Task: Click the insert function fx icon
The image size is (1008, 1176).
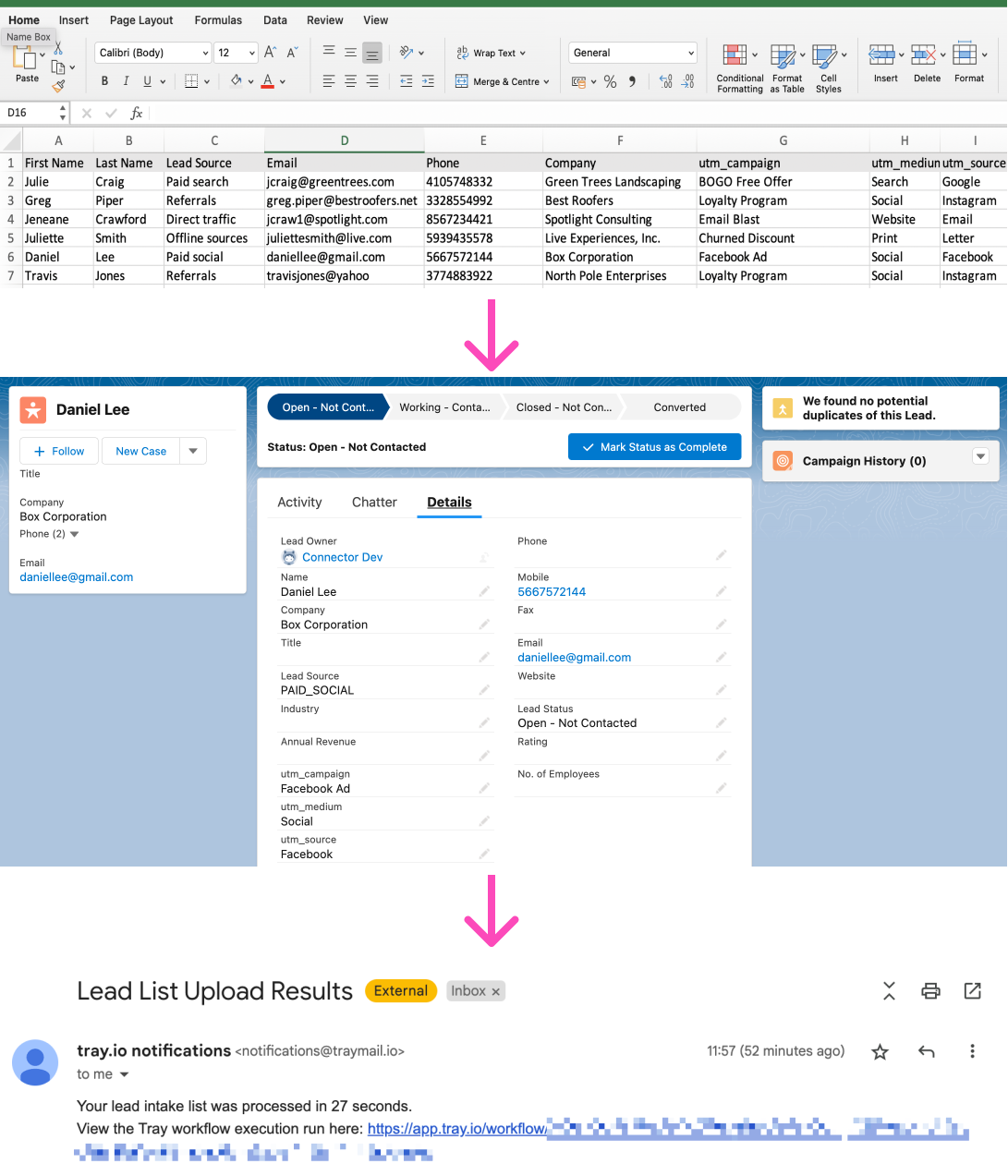Action: coord(137,113)
